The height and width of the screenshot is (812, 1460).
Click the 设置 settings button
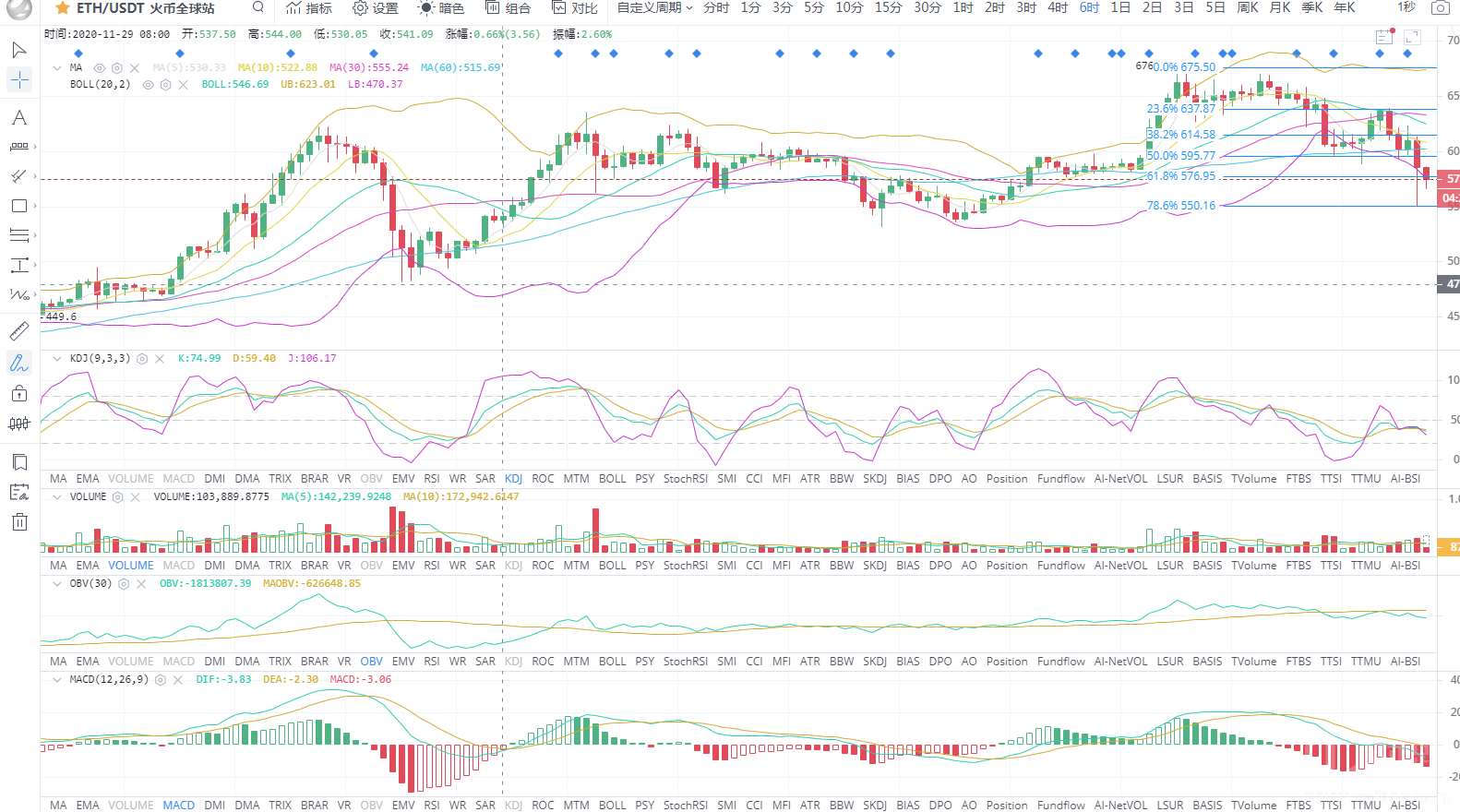pos(375,8)
